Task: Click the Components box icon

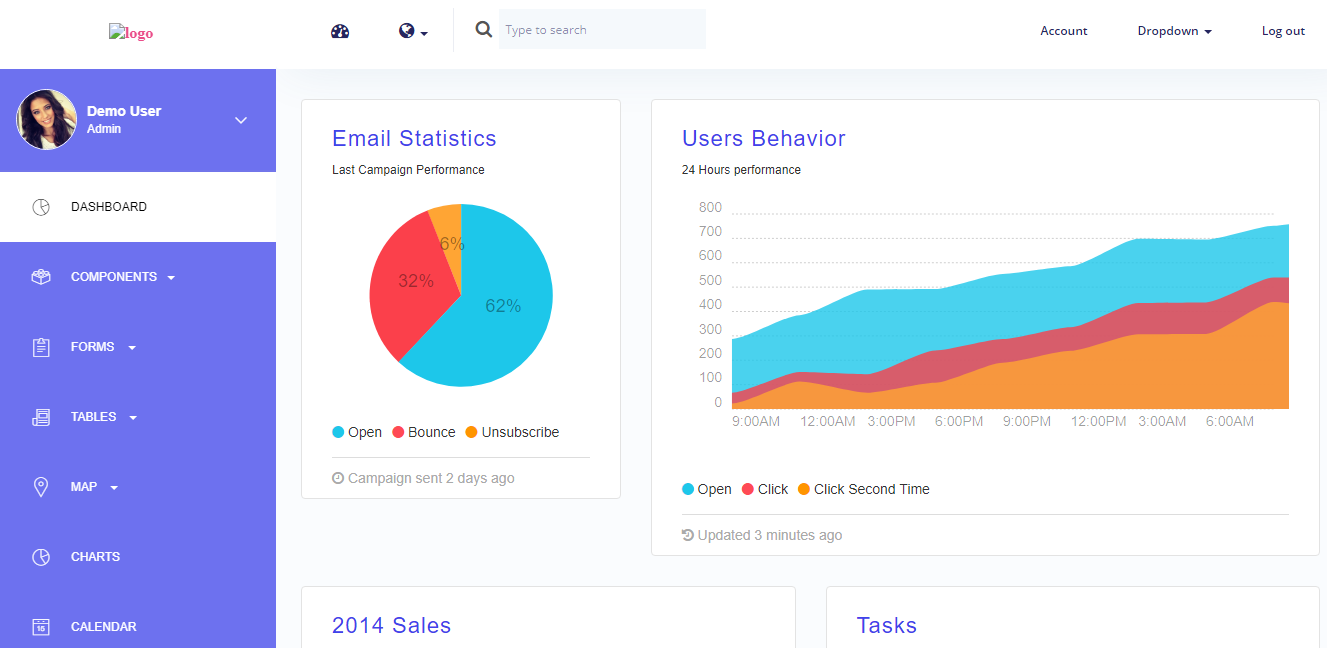Action: [41, 277]
